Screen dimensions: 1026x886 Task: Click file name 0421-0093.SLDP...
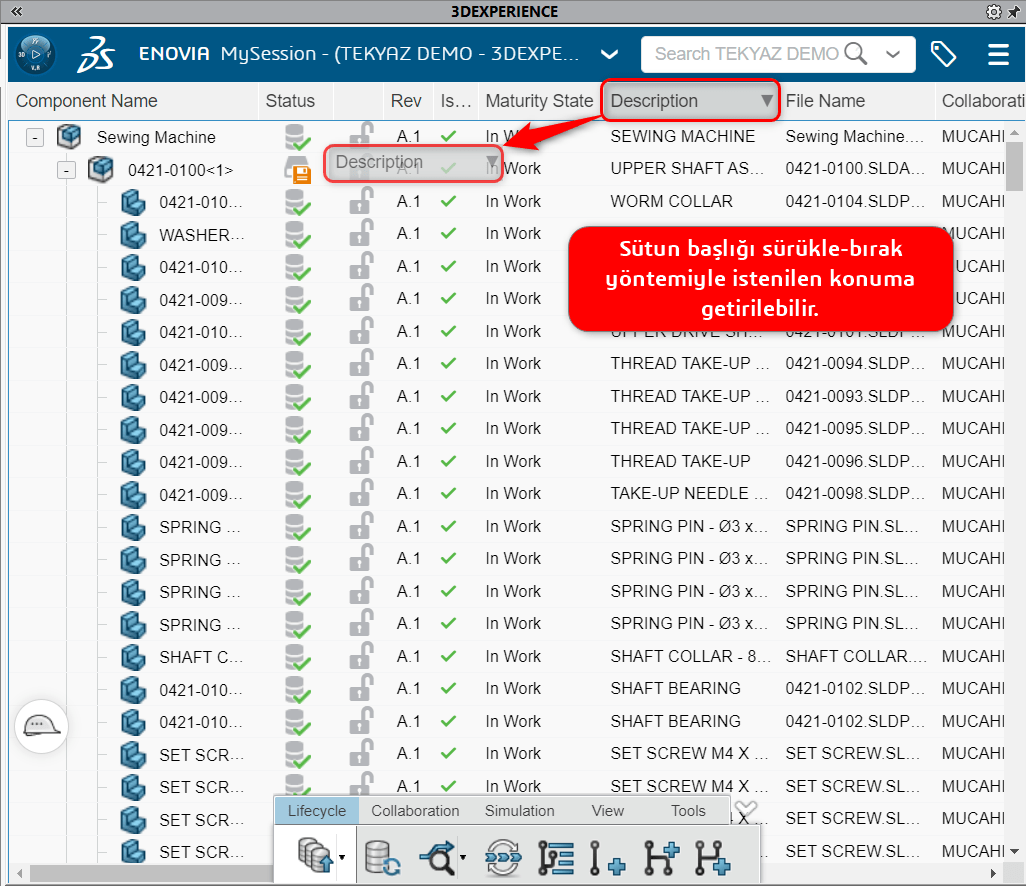coord(855,396)
